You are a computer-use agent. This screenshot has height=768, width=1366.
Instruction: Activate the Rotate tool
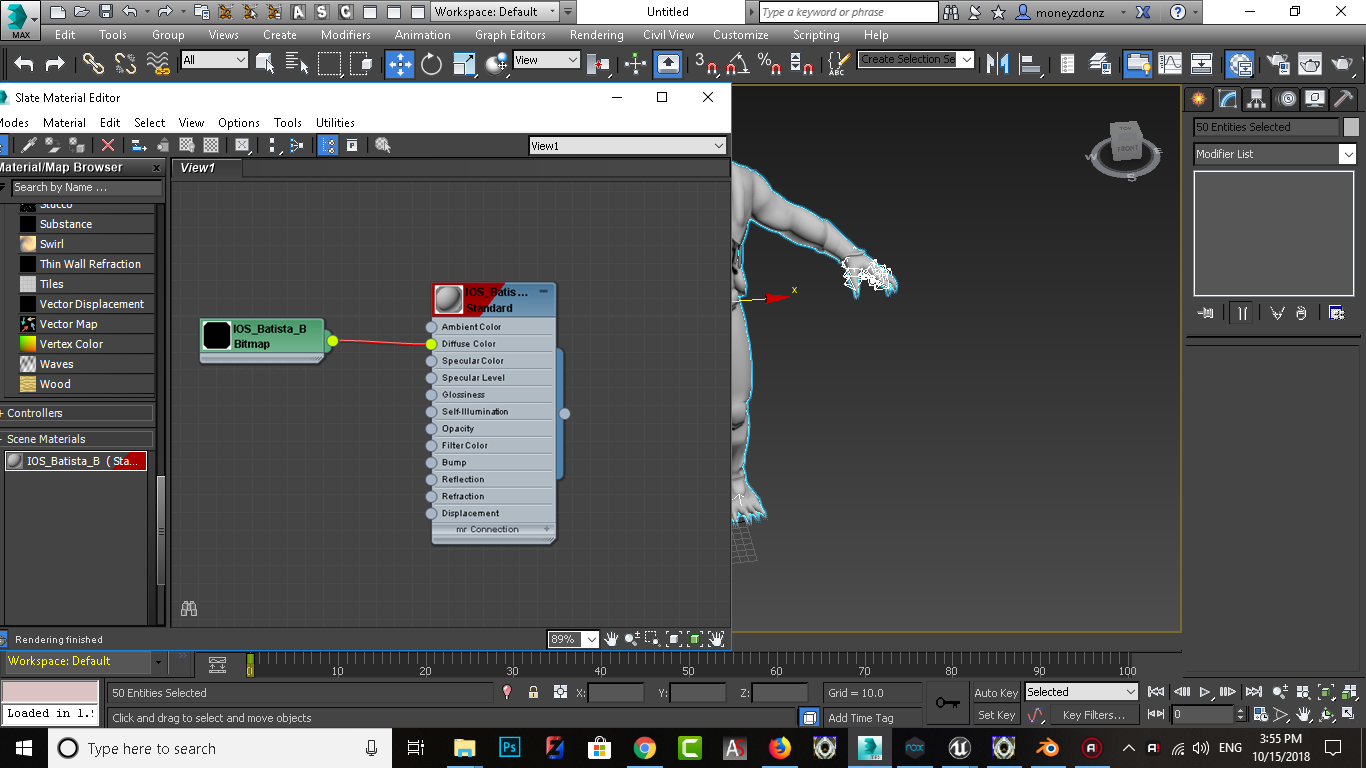(x=431, y=64)
